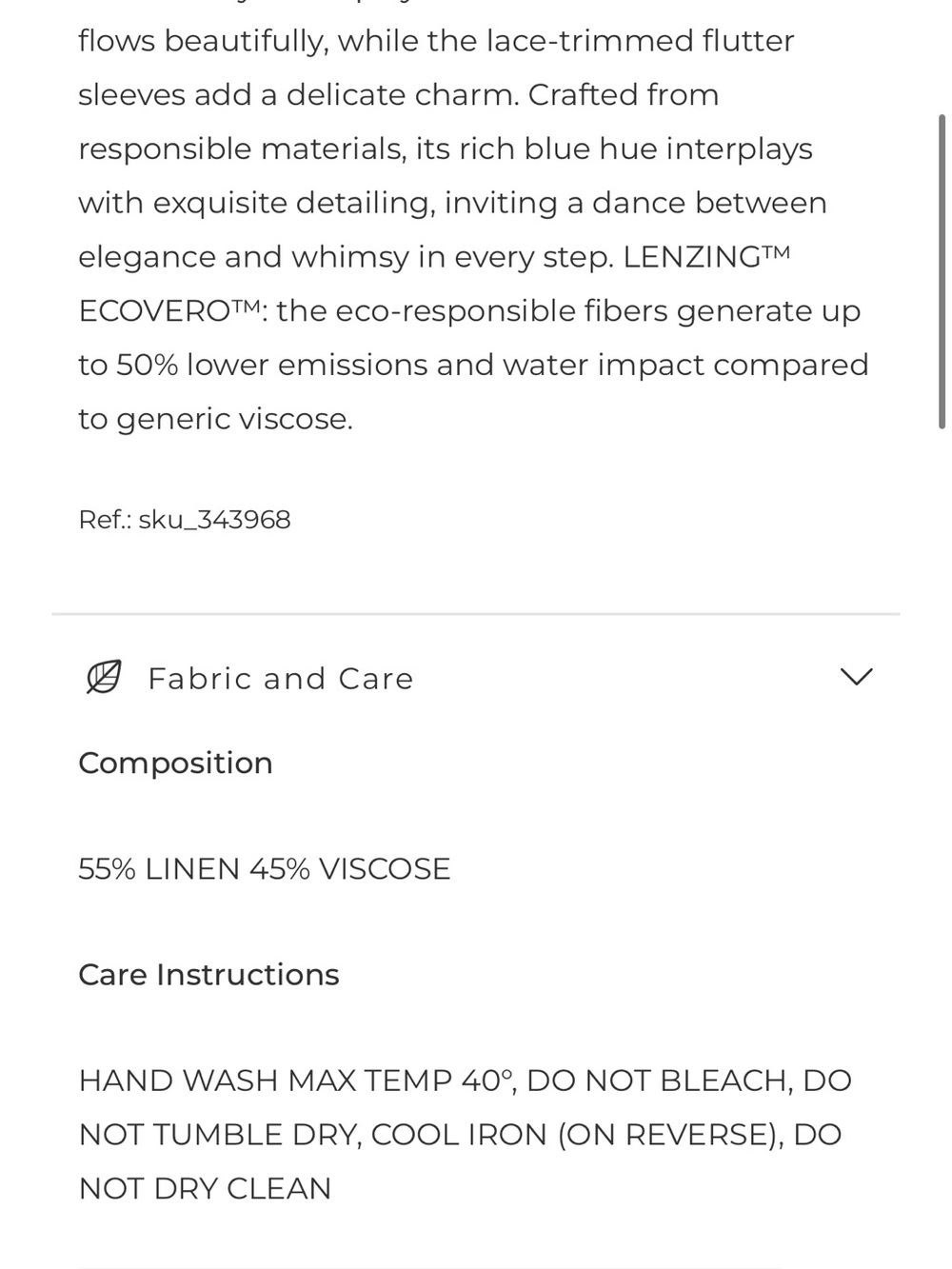Screen dimensions: 952x1269
Task: Click the leaf icon beside Fabric and Care
Action: [x=104, y=677]
